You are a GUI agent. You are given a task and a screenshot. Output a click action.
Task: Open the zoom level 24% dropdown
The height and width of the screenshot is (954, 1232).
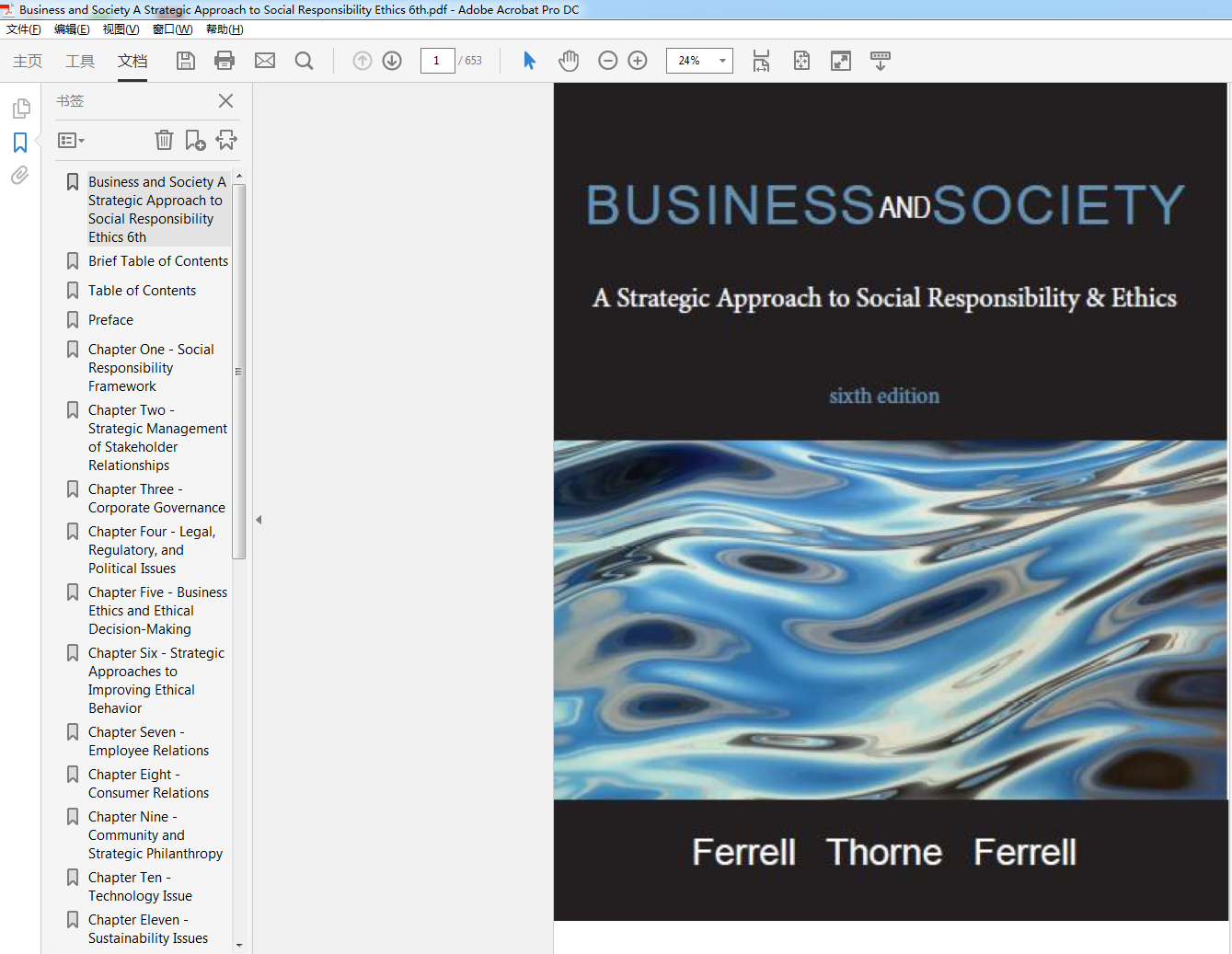[x=722, y=61]
